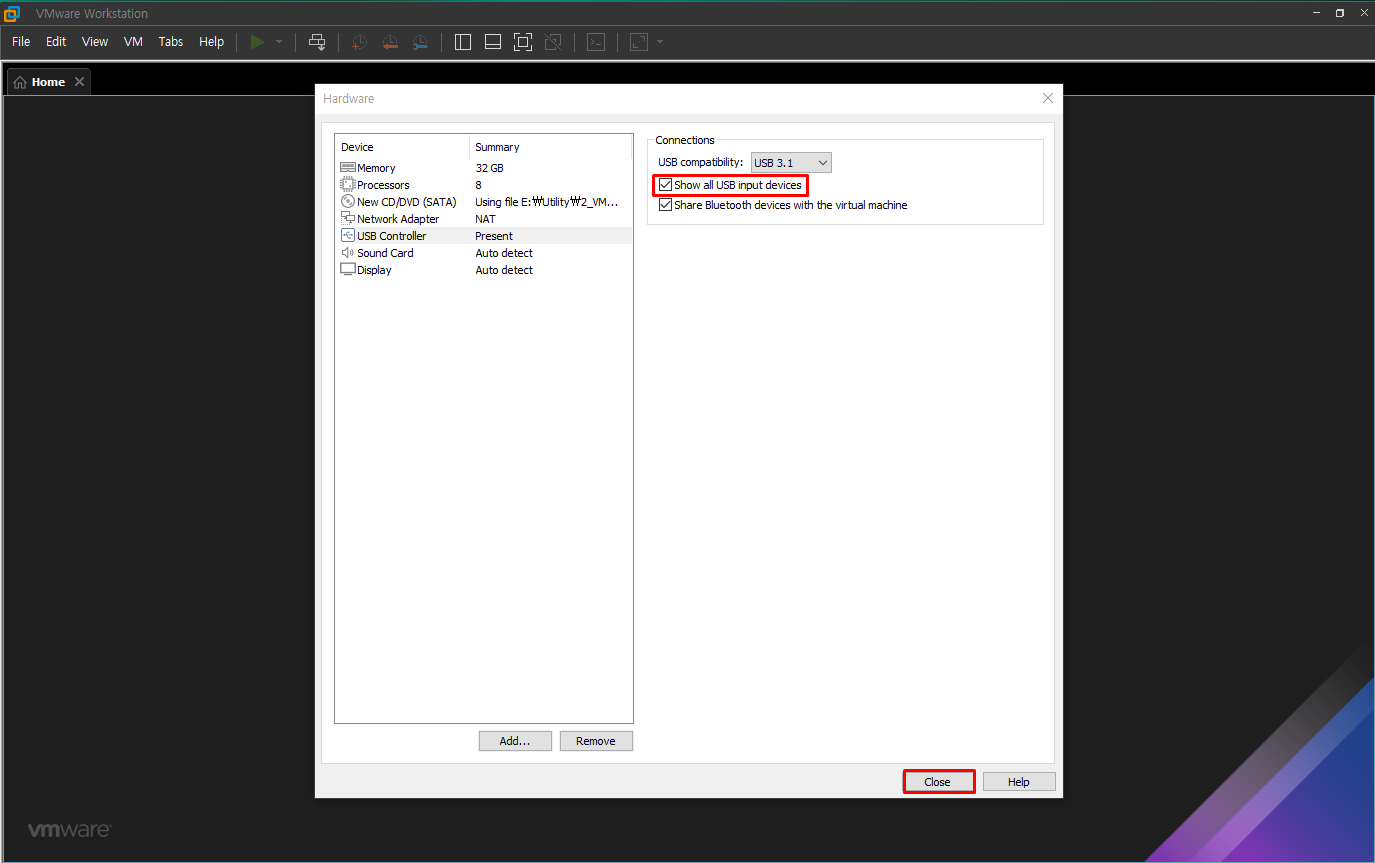This screenshot has height=863, width=1375.
Task: Click the 'Present' USB summary value
Action: pos(494,236)
